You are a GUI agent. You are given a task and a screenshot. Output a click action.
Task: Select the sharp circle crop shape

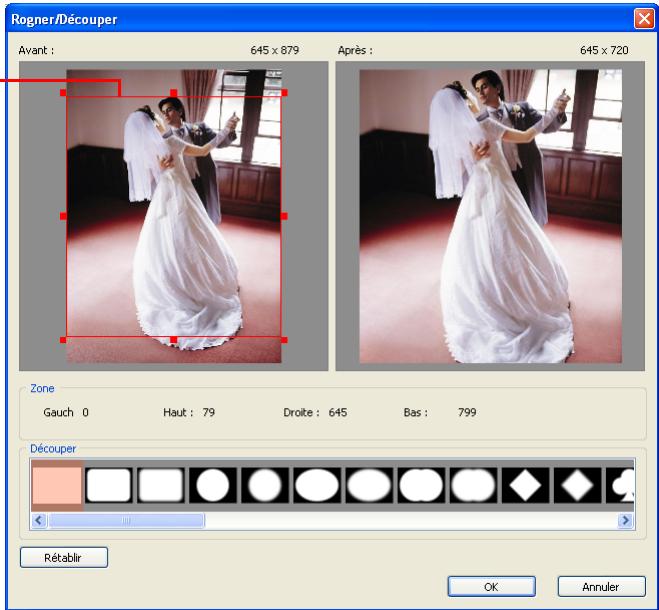[213, 486]
